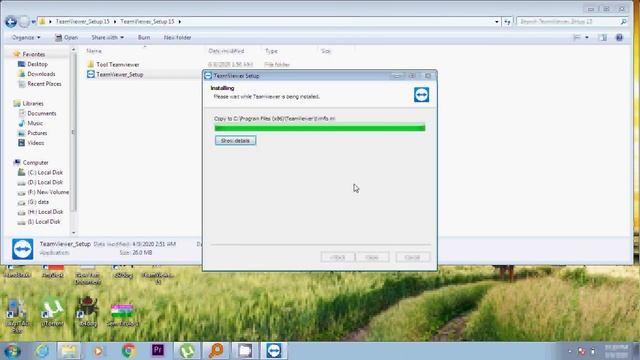
Task: Click Open in the Explorer toolbar
Action: click(x=66, y=38)
